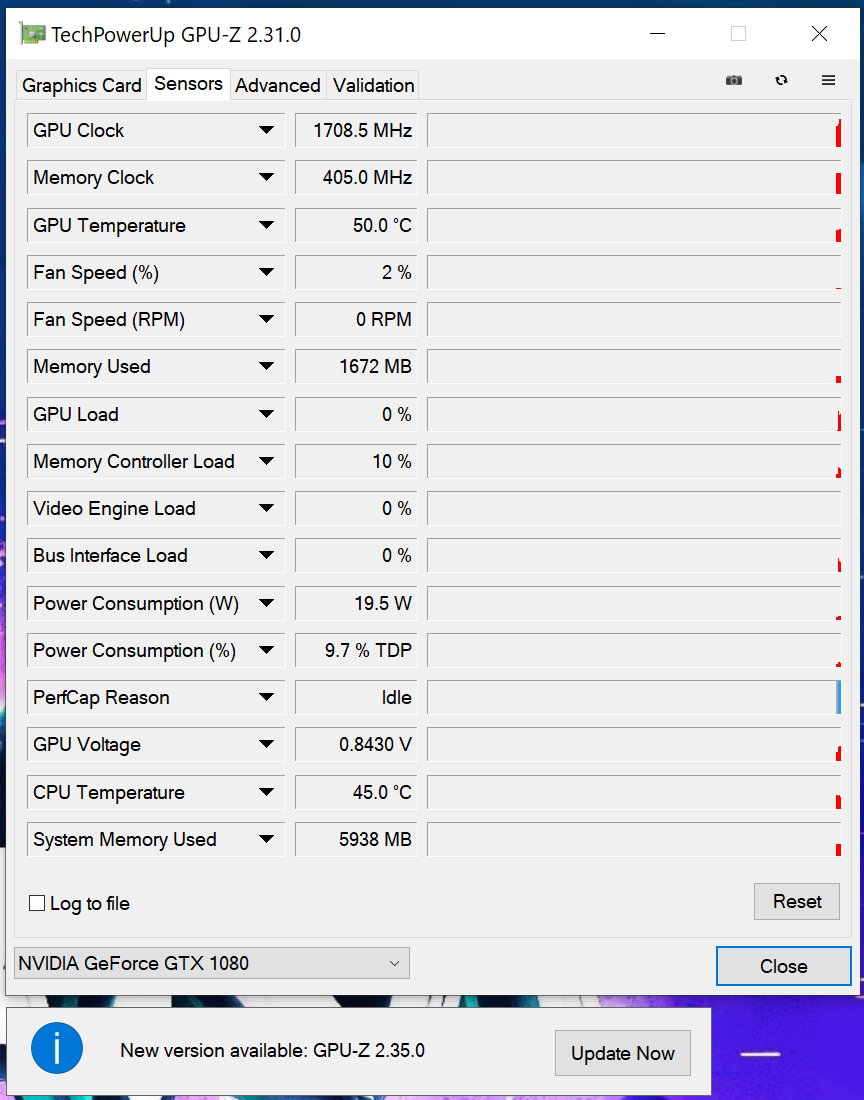Open the NVIDIA GeForce GTX 1080 selector
The height and width of the screenshot is (1100, 864).
(212, 964)
